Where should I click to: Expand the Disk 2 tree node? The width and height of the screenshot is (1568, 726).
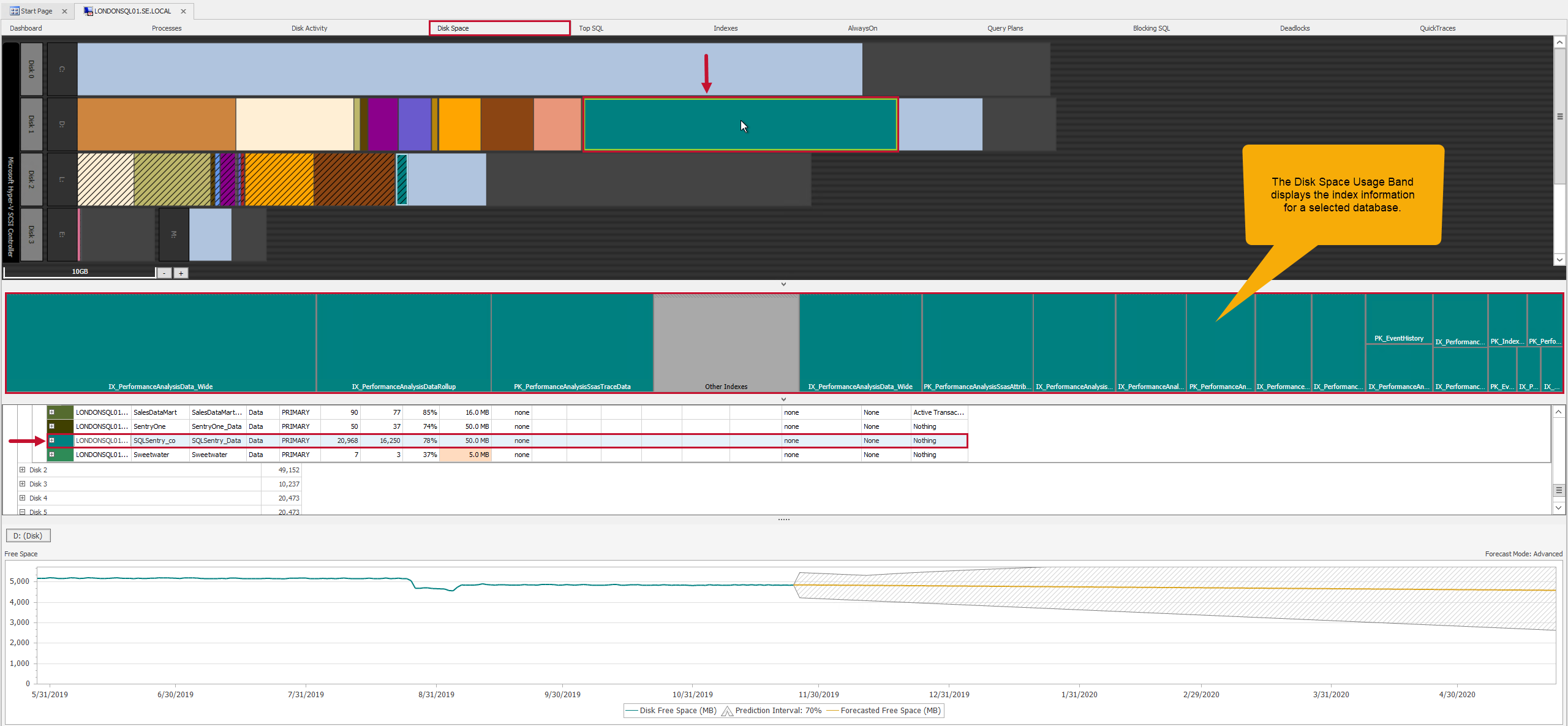click(23, 470)
